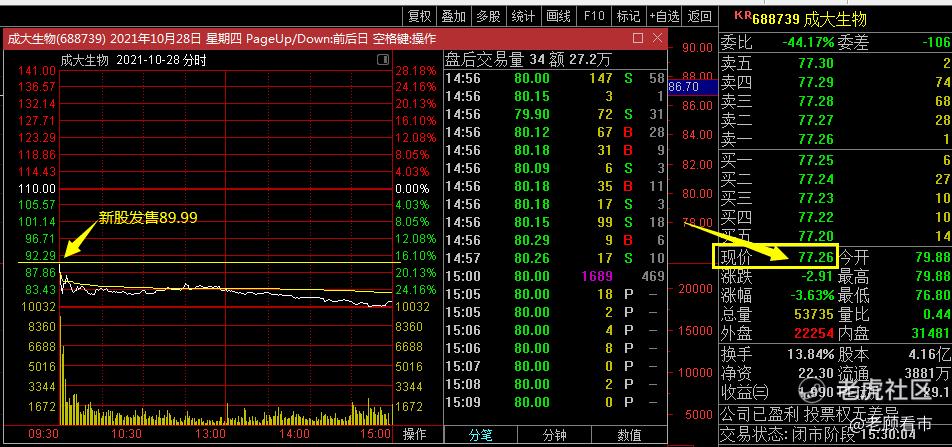
Task: Switch to the 分笔 tab
Action: (x=480, y=435)
